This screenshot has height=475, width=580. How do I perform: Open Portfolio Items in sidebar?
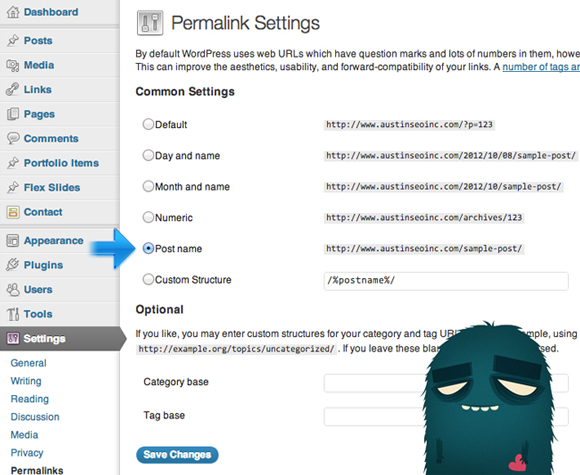pyautogui.click(x=61, y=163)
